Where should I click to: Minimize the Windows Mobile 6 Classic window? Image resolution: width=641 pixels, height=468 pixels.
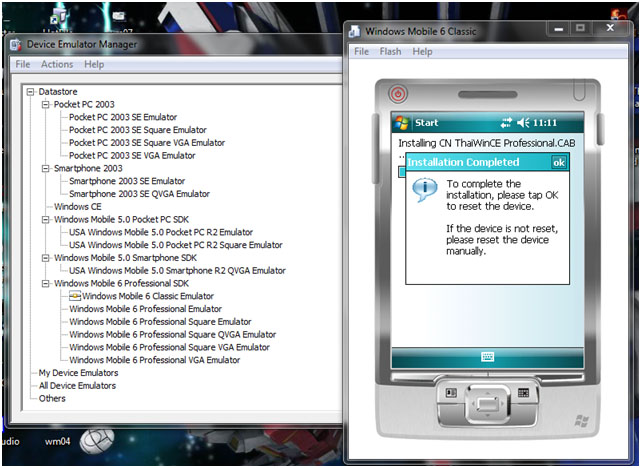click(x=559, y=29)
